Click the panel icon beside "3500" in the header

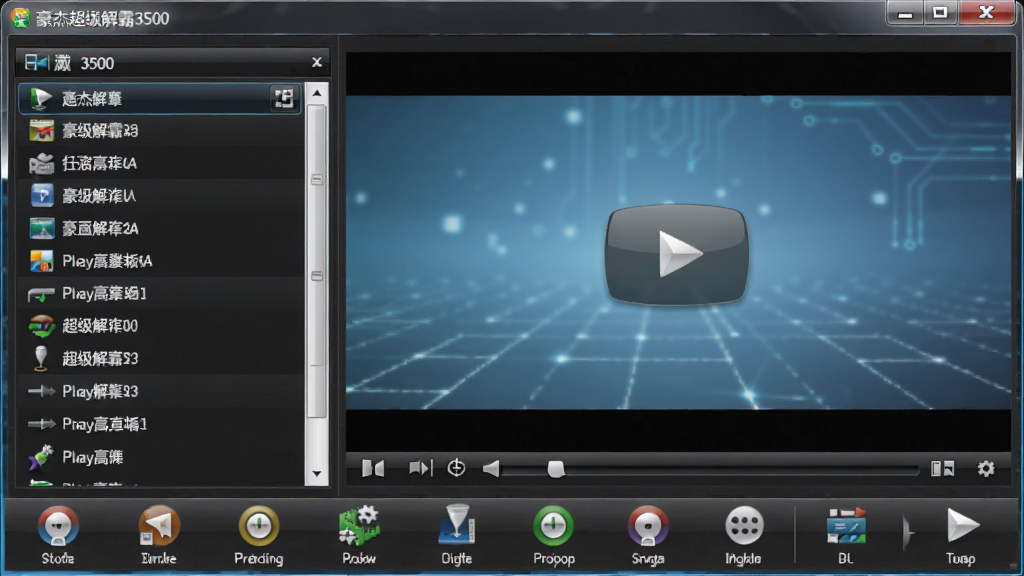(x=37, y=63)
